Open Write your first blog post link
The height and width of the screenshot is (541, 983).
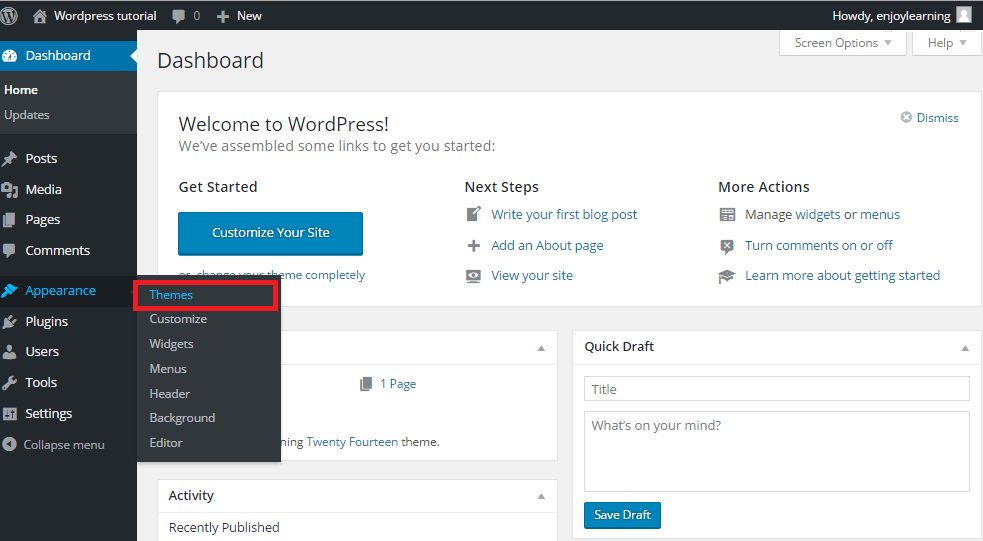[564, 214]
